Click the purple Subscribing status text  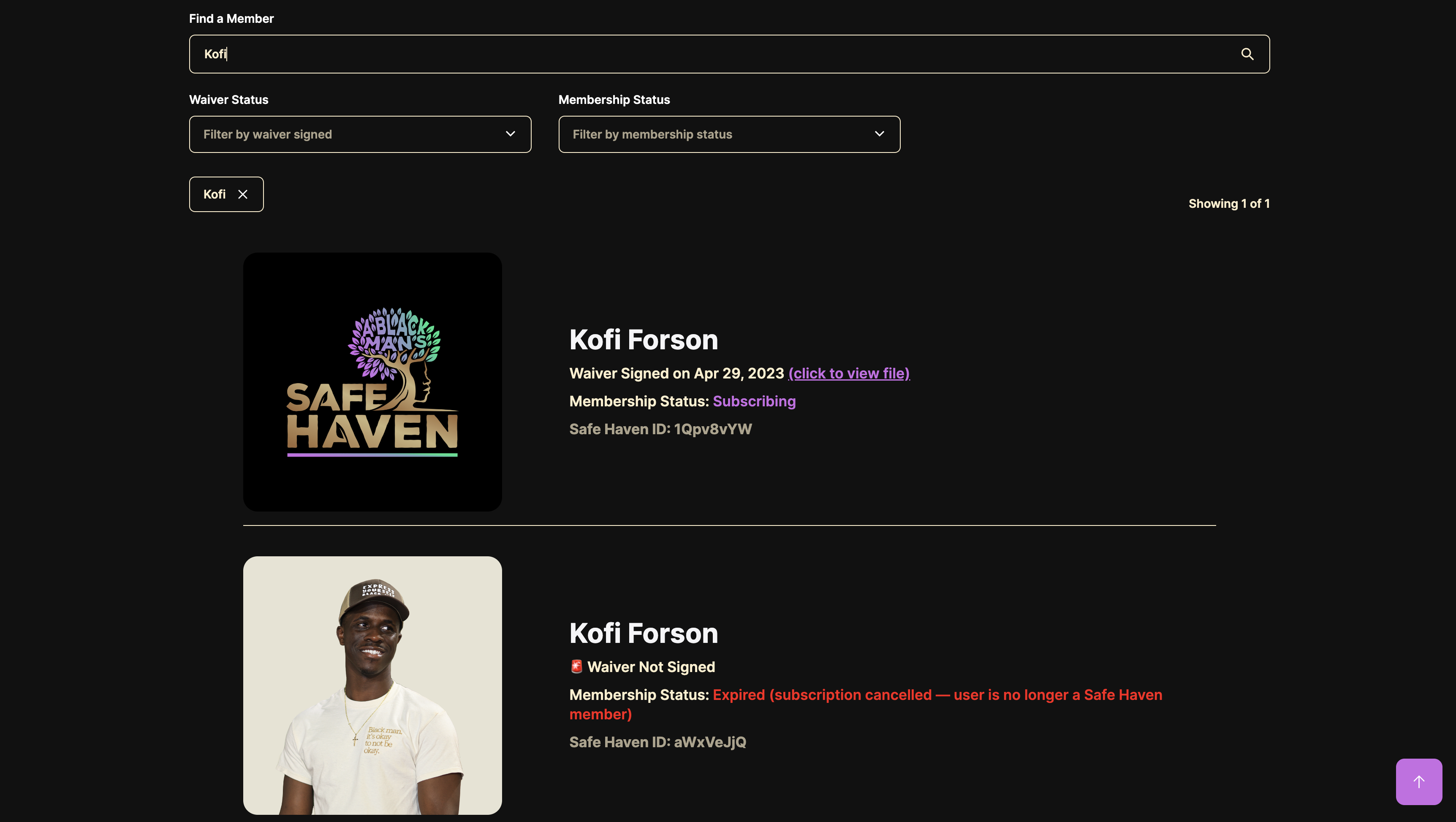coord(754,401)
